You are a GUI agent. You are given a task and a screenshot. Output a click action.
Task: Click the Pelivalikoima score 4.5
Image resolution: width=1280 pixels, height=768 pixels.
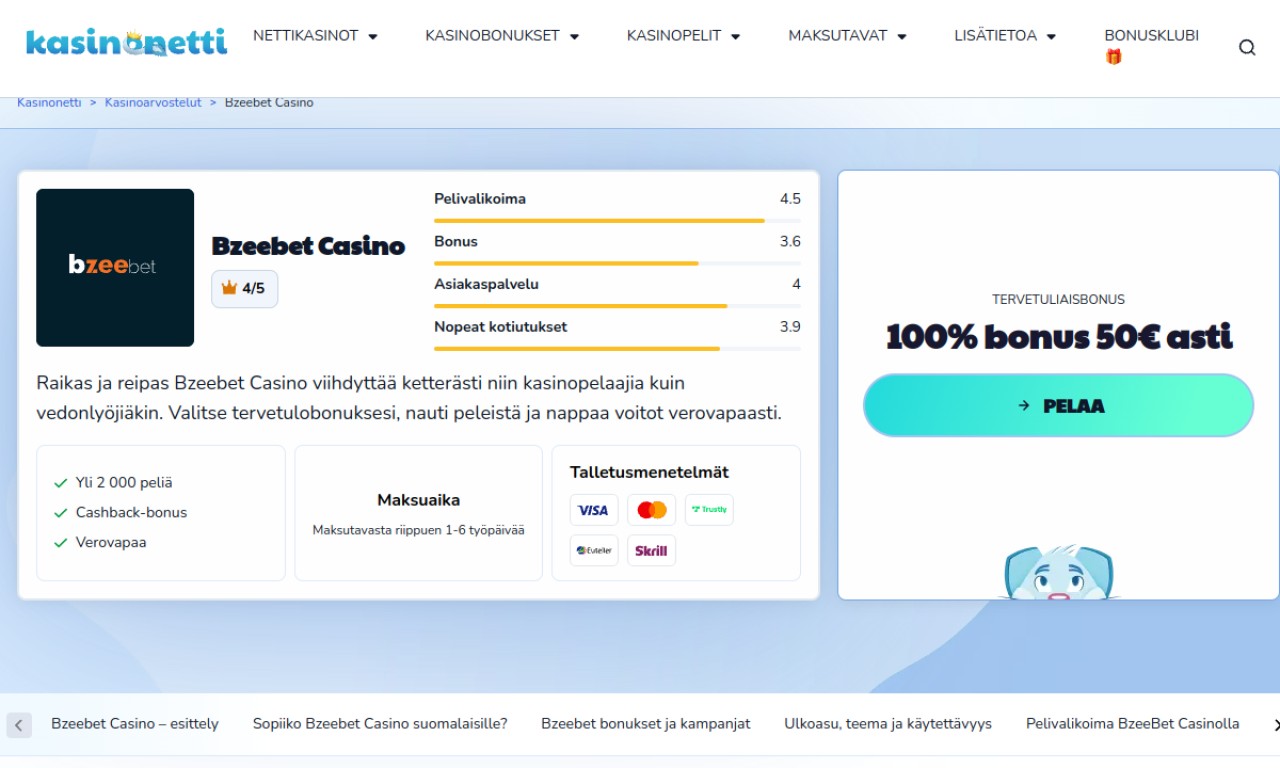[790, 199]
